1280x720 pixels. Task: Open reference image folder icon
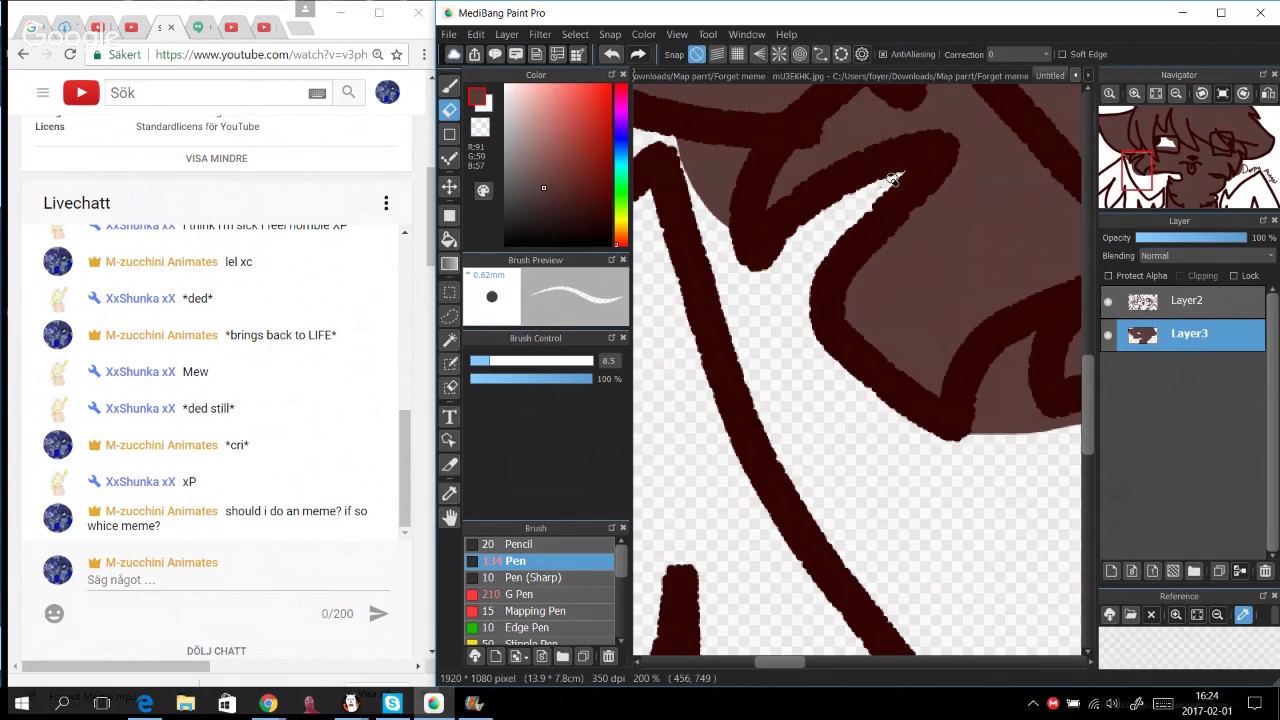pos(1130,615)
